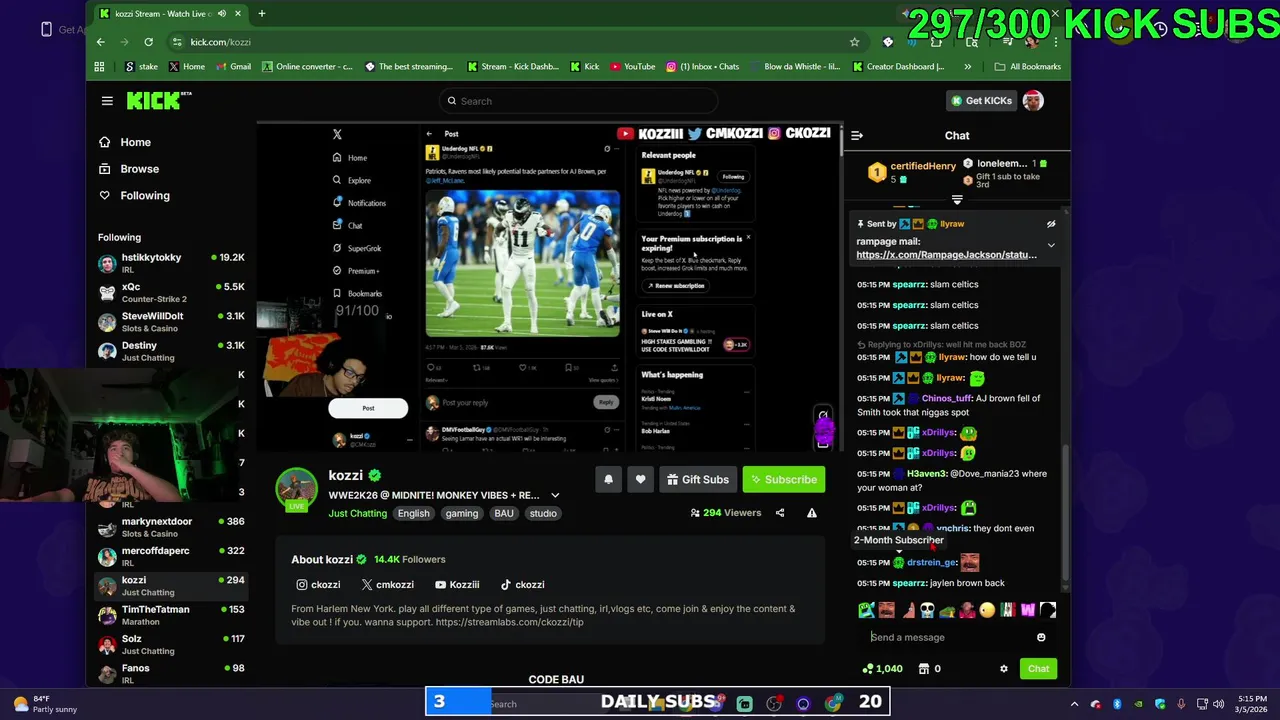Viewport: 1280px width, 720px height.
Task: Close the kozzi Stream browser tab
Action: pos(238,14)
